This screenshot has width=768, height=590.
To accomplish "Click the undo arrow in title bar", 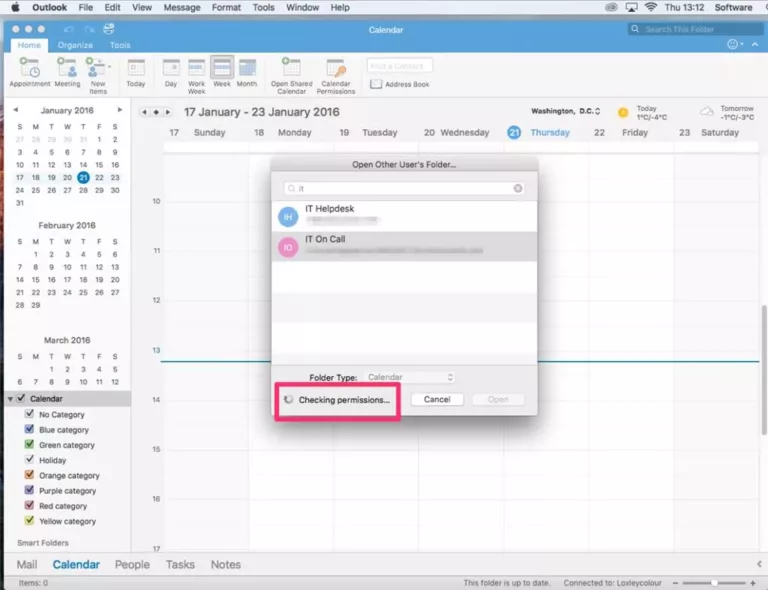I will pyautogui.click(x=69, y=29).
